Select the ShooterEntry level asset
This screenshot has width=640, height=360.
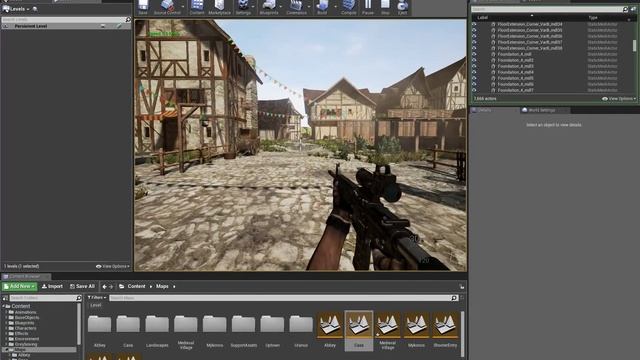pyautogui.click(x=445, y=331)
